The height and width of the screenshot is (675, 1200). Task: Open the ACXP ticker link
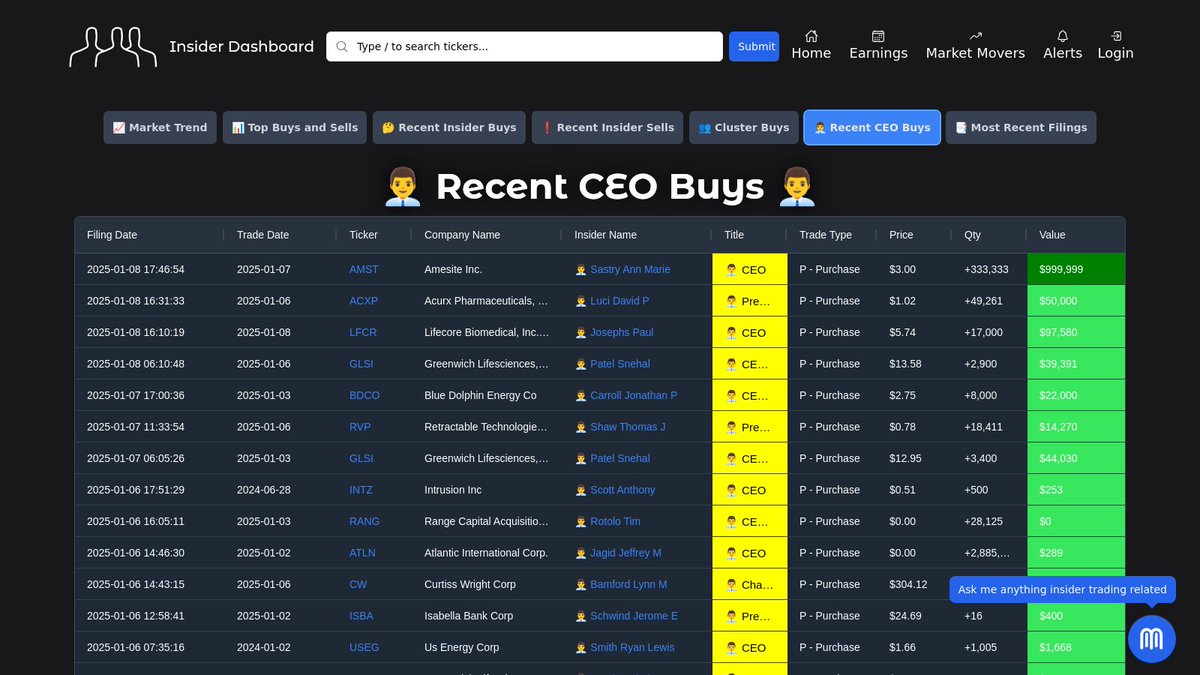pyautogui.click(x=363, y=301)
